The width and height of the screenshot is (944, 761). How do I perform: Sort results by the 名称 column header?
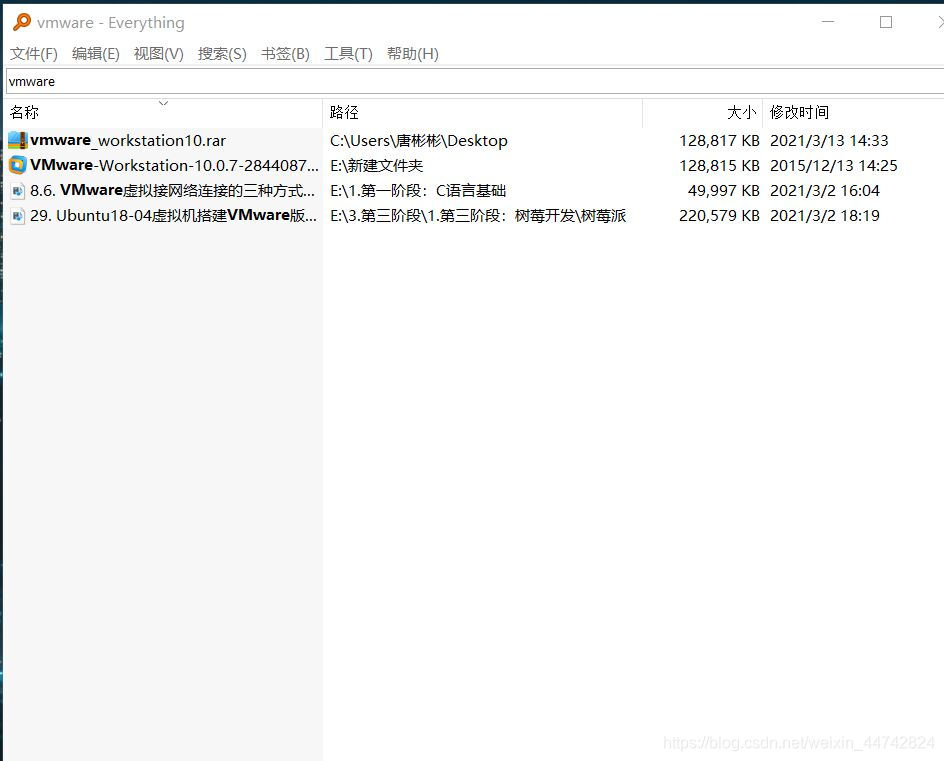click(163, 113)
